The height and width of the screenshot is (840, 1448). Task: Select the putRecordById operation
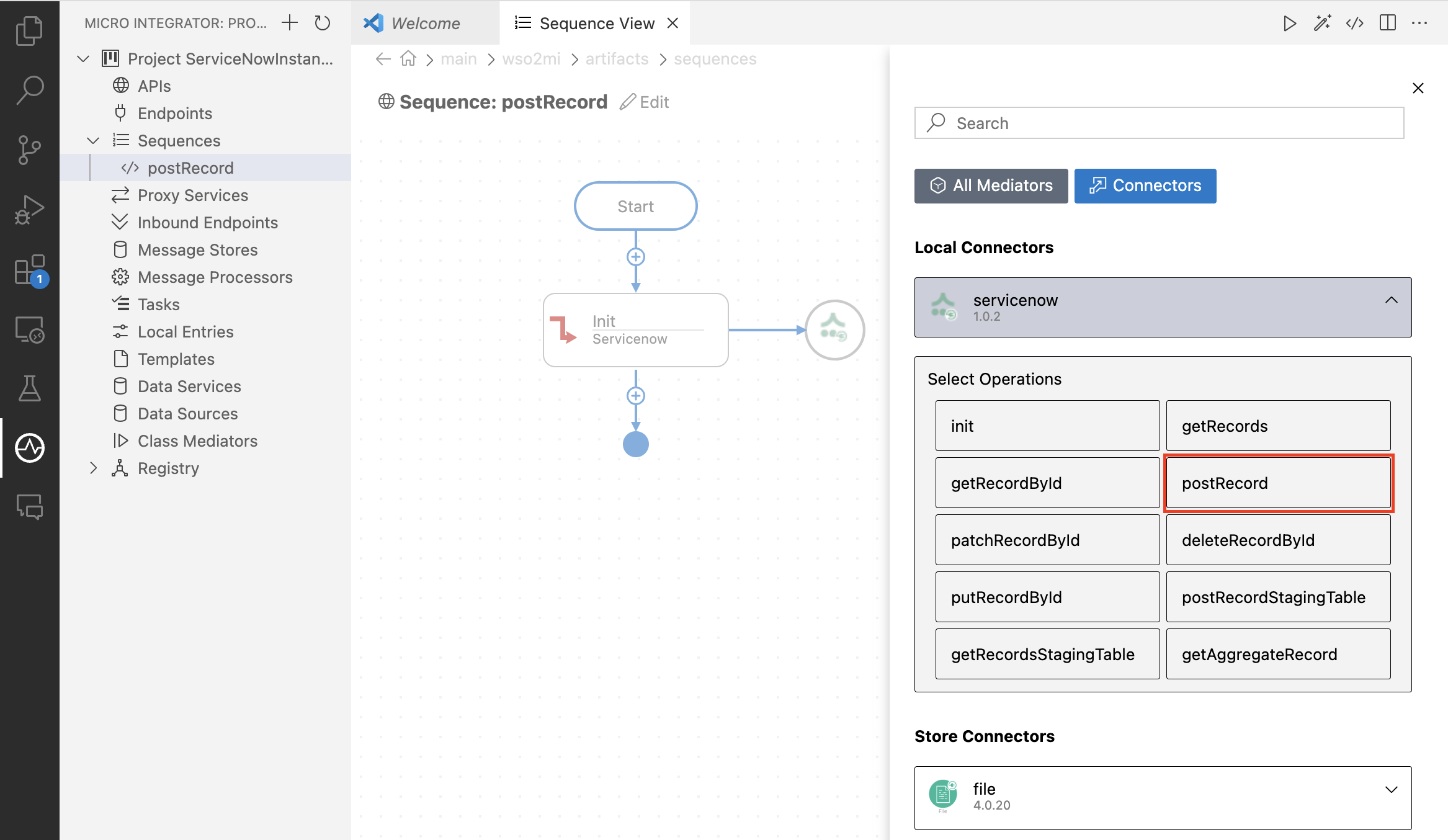pos(1047,597)
